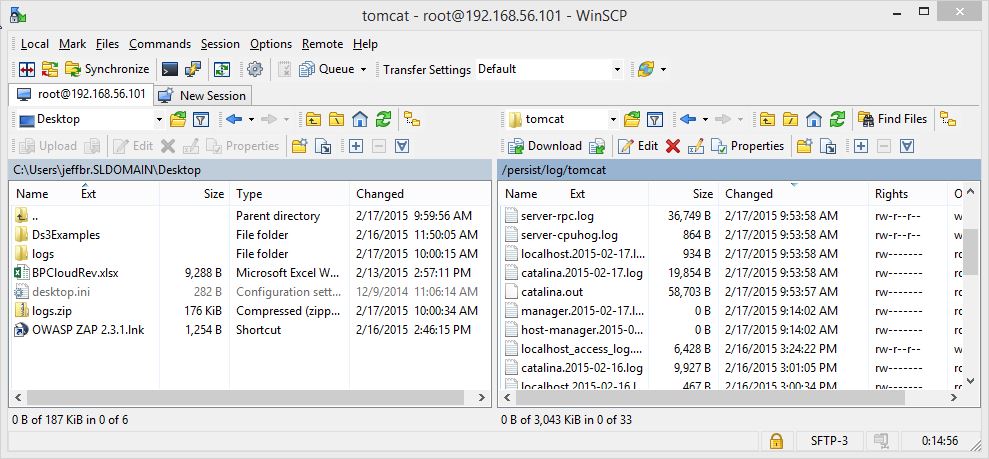Expand the Queue dropdown arrow
Screen dimensions: 989x459
363,70
